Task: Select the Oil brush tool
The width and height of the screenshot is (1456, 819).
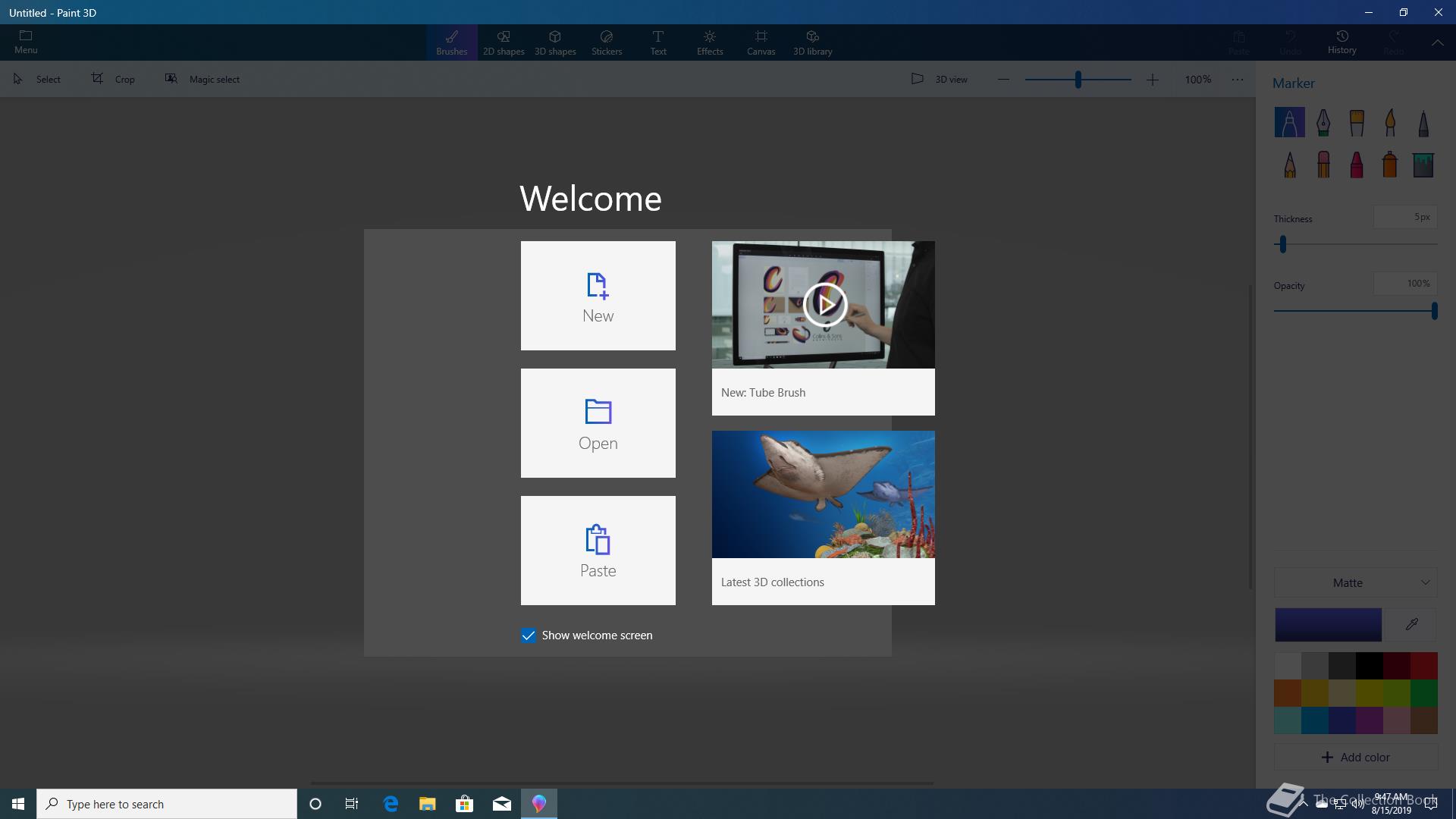Action: 1356,122
